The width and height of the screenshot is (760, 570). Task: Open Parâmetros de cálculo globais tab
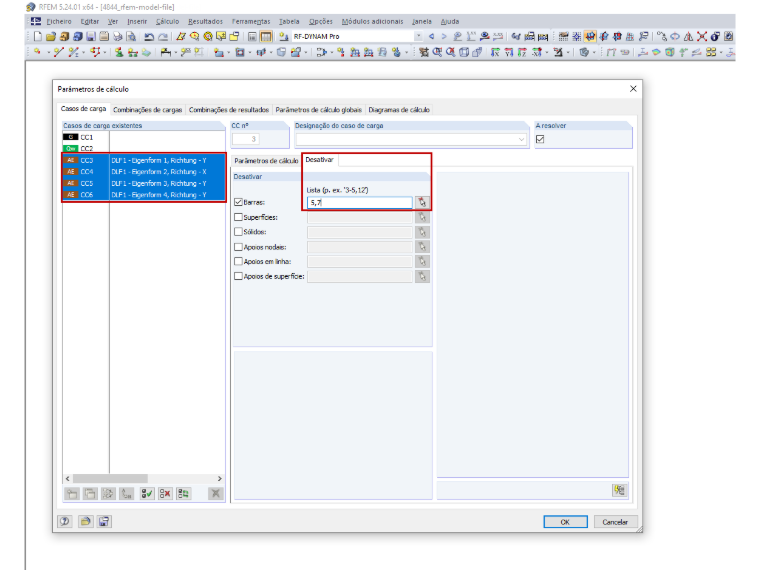pyautogui.click(x=318, y=110)
